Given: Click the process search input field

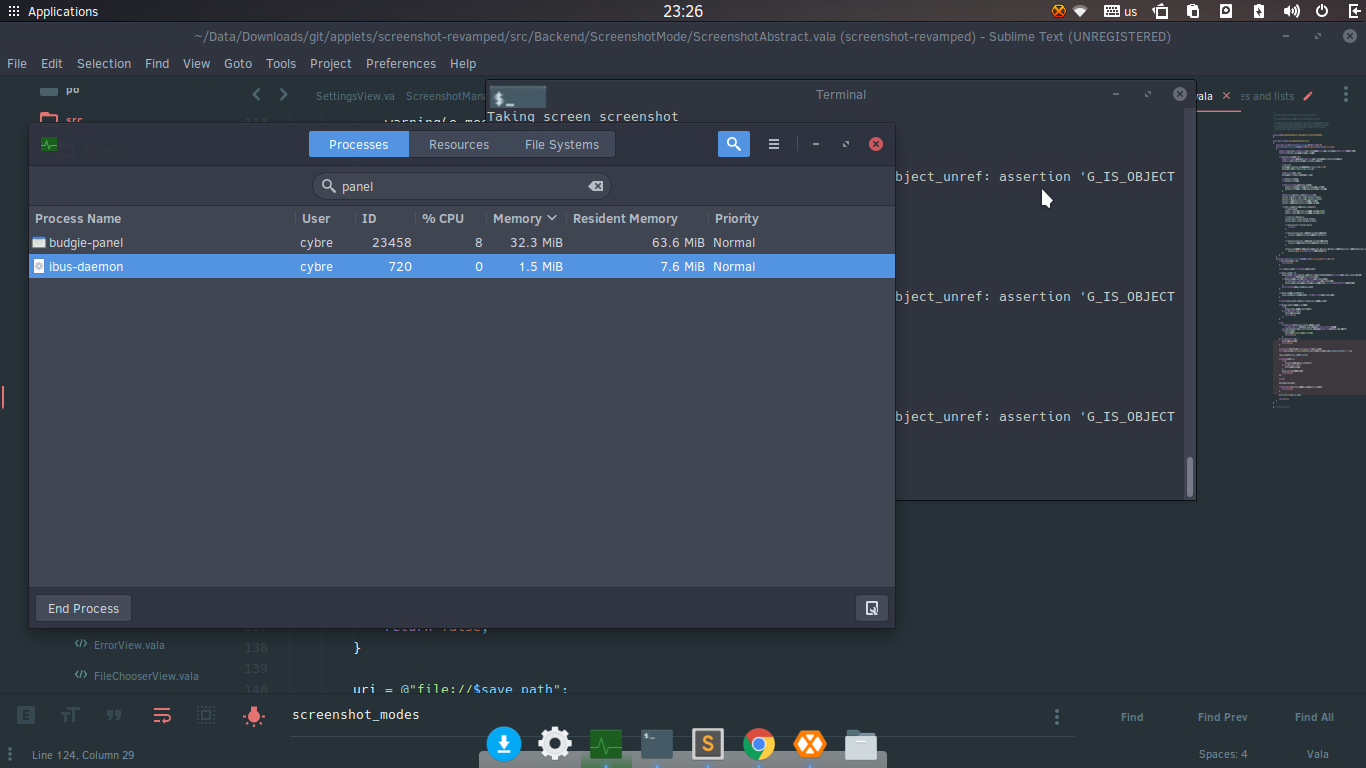Looking at the screenshot, I should click(462, 186).
